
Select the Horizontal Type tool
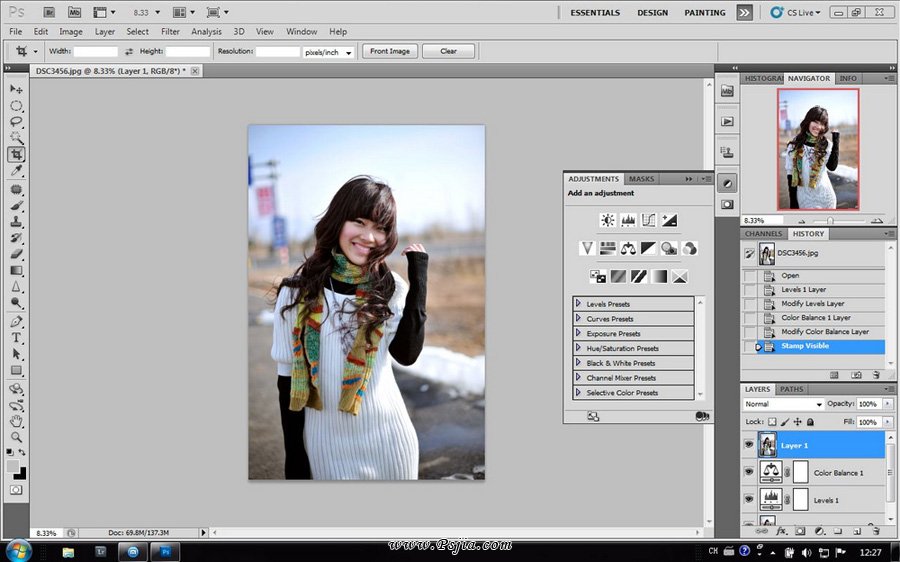(x=17, y=338)
